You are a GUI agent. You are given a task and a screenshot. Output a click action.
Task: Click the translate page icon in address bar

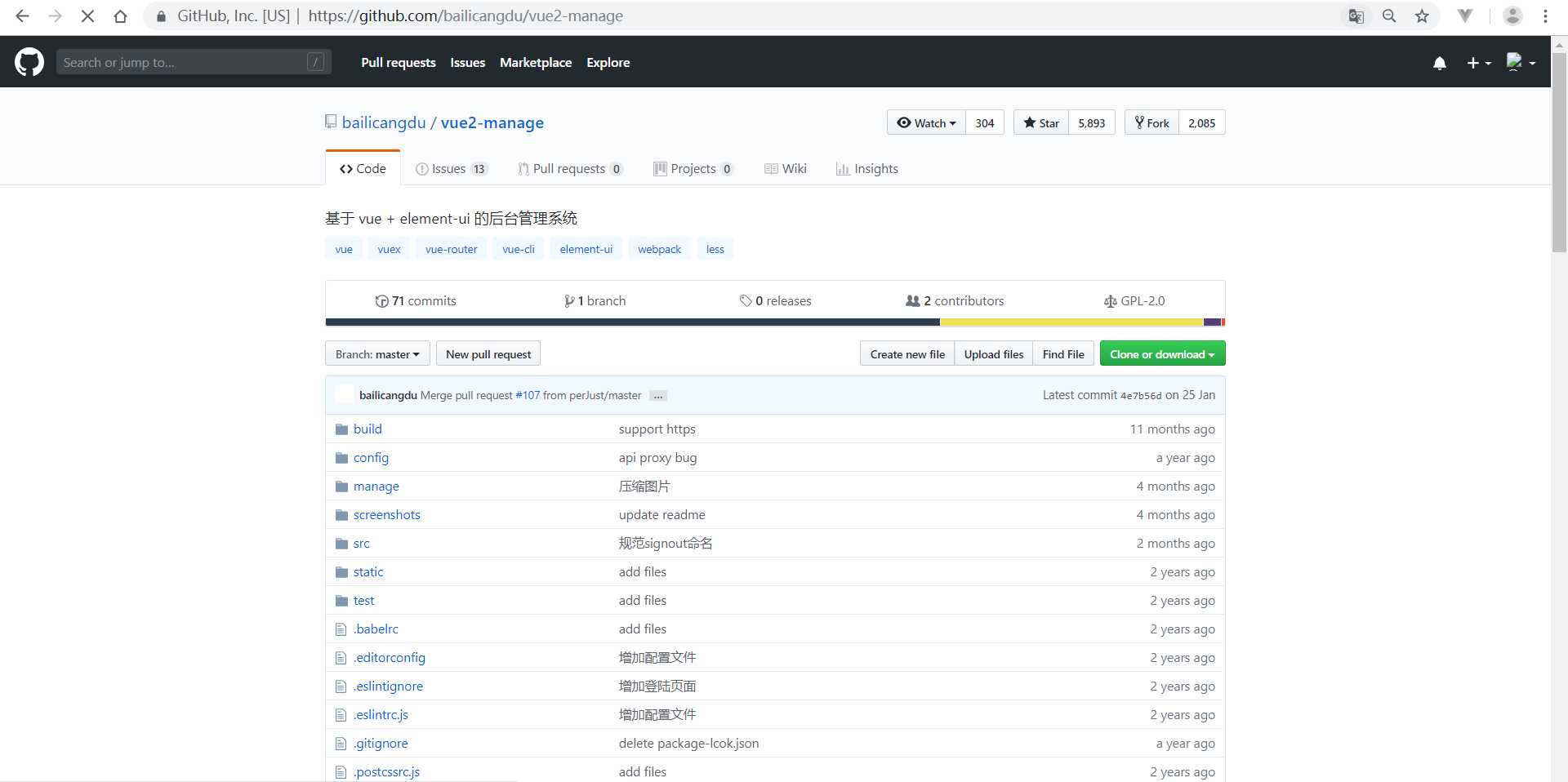coord(1356,16)
